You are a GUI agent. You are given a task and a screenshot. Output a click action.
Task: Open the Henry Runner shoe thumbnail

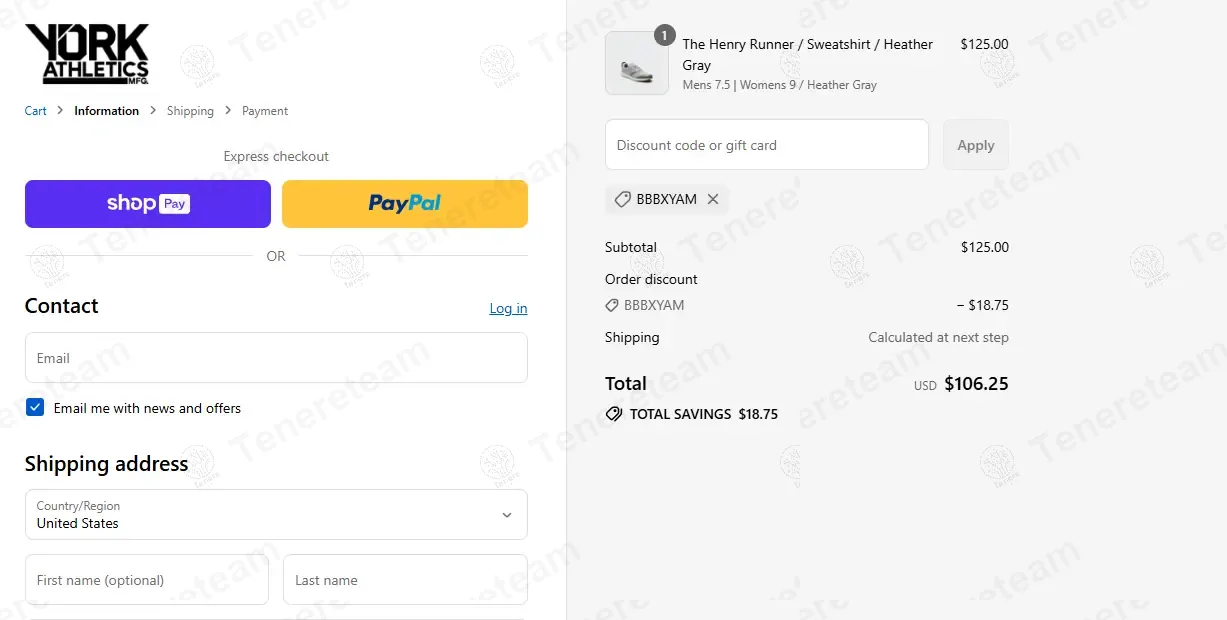click(x=637, y=63)
